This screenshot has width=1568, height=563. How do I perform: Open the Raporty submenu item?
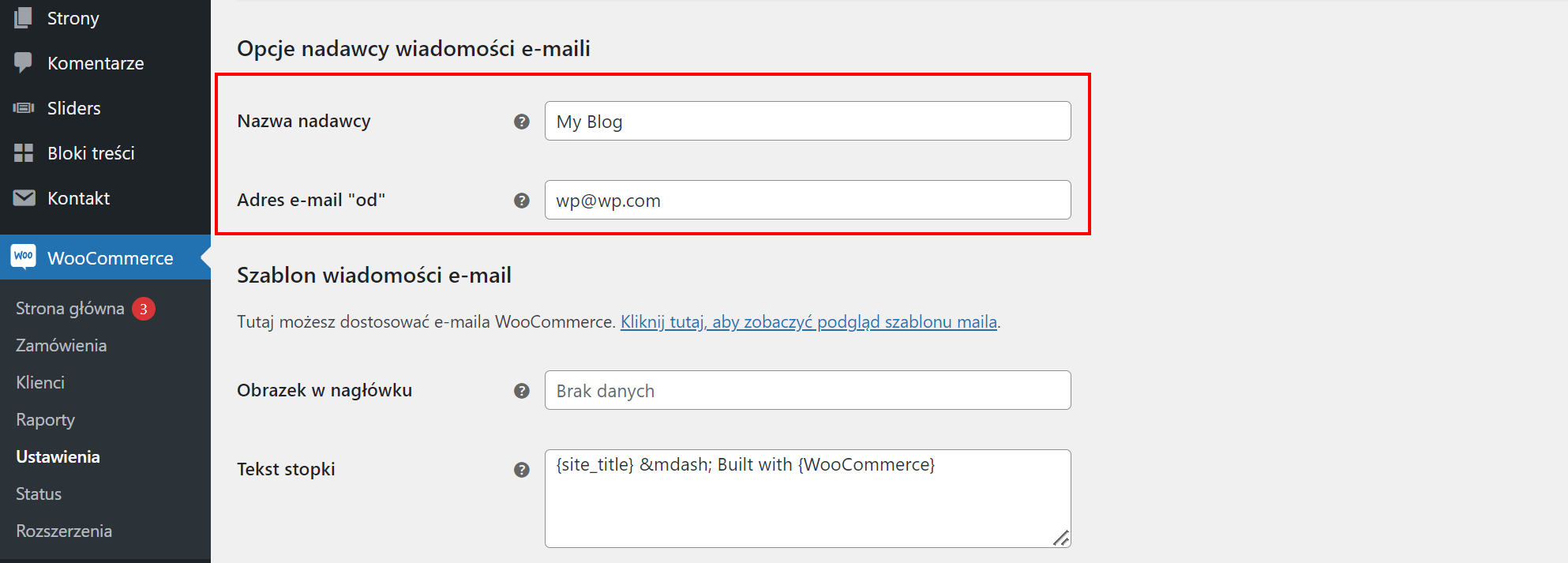click(x=46, y=419)
